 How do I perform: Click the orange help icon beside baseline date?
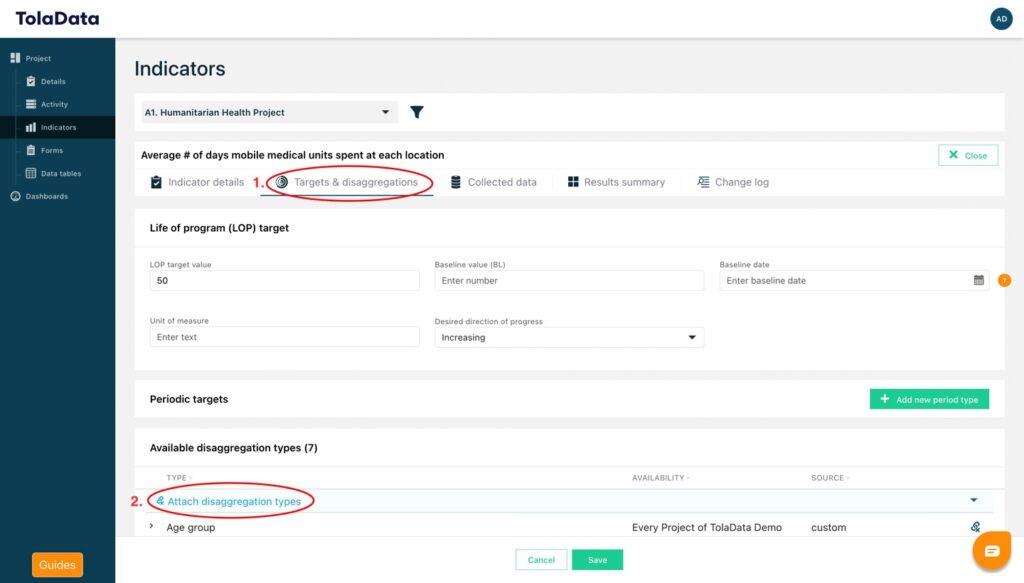1004,280
